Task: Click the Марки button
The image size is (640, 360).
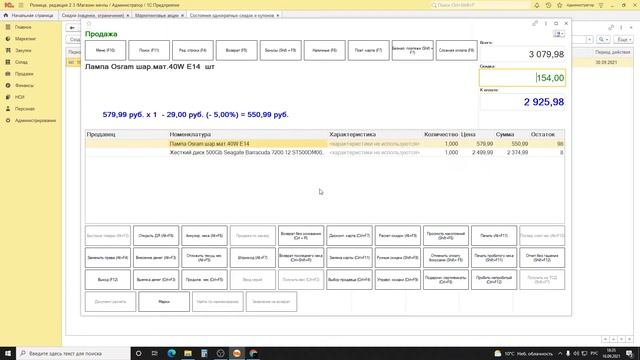Action: tap(164, 302)
